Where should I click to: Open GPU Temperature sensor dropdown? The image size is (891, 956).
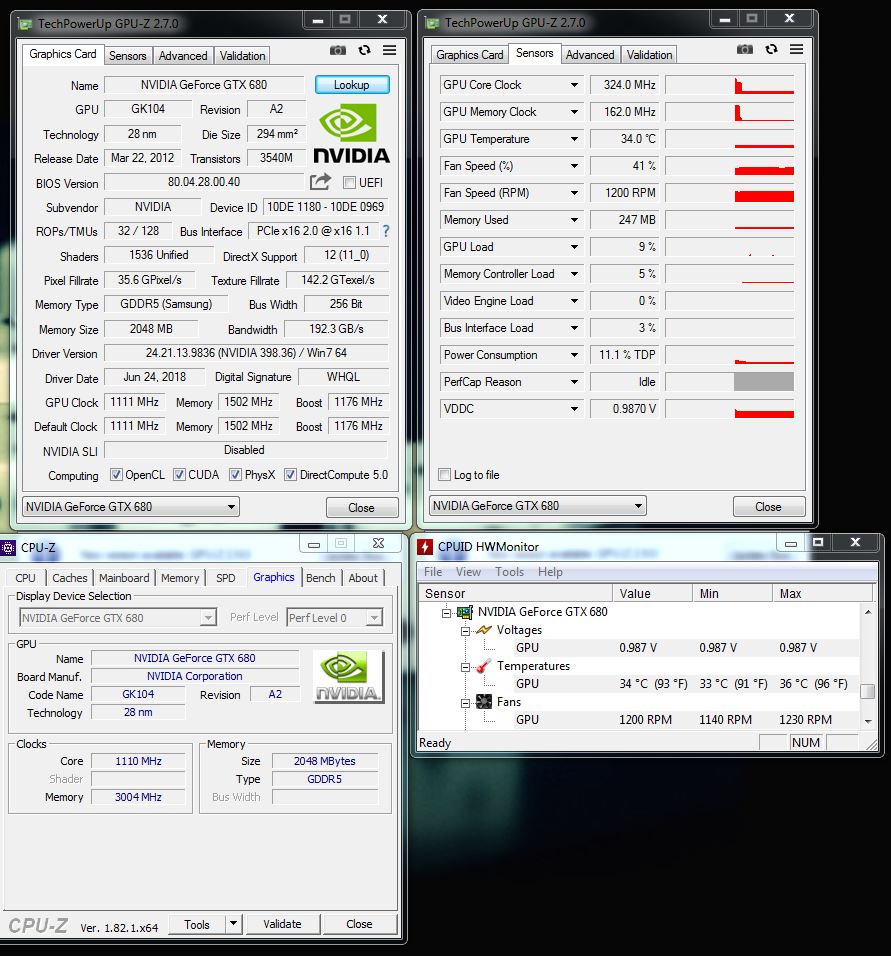tap(574, 139)
